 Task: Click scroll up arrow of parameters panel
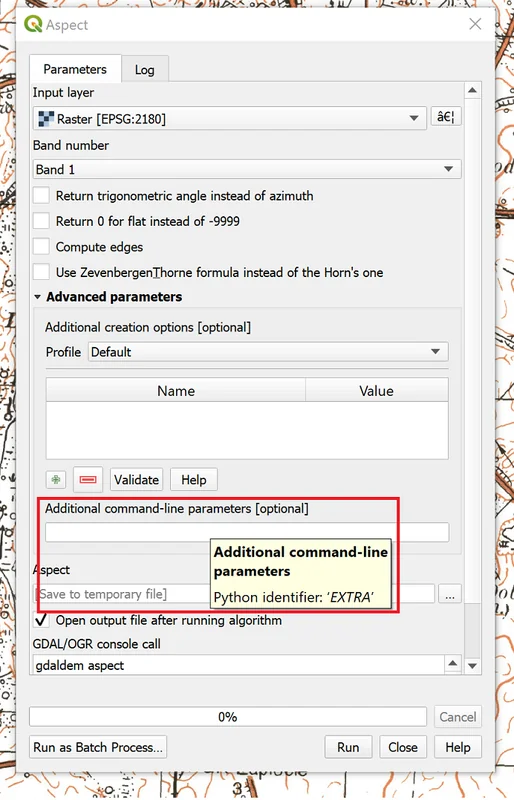472,90
